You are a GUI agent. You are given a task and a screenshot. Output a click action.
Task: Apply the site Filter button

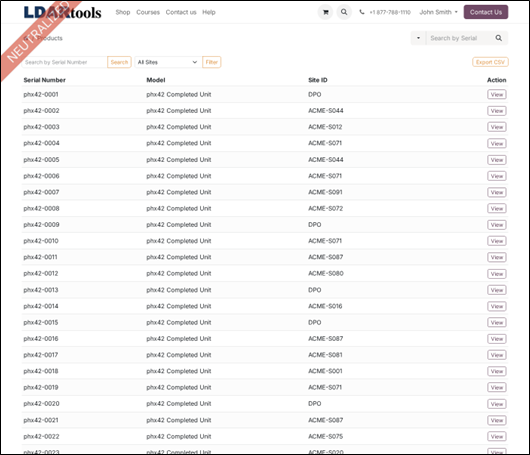coord(212,62)
